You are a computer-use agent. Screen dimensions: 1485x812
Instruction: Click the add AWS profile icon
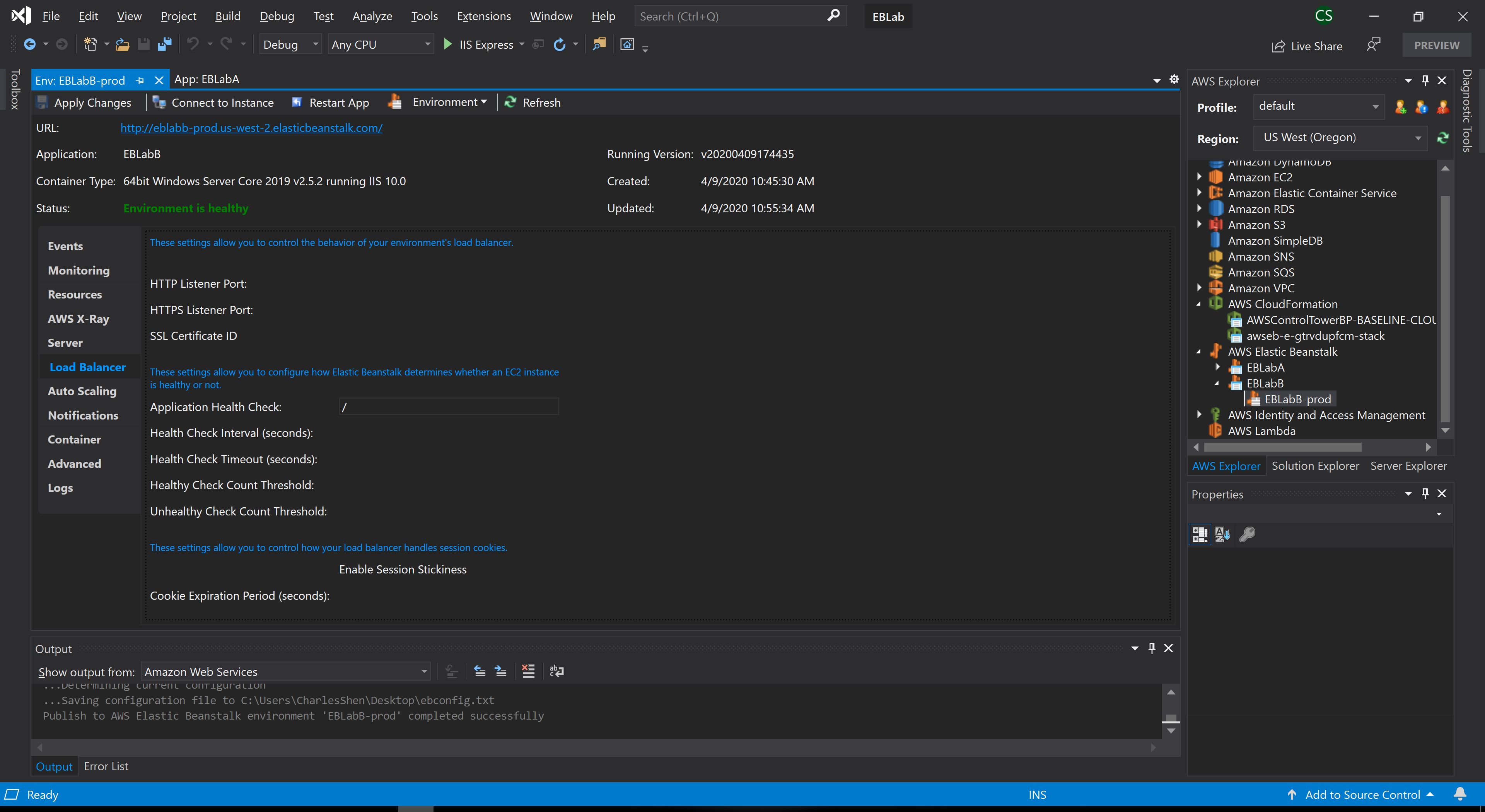pos(1400,107)
